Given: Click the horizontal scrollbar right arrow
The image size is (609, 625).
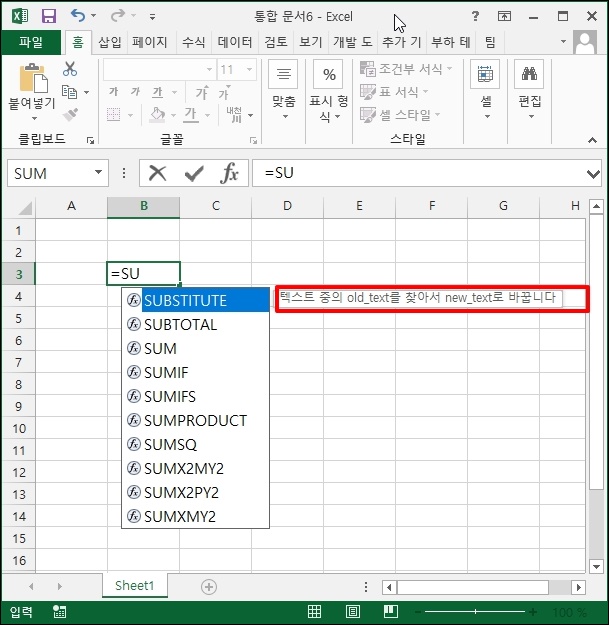Looking at the screenshot, I should [578, 587].
